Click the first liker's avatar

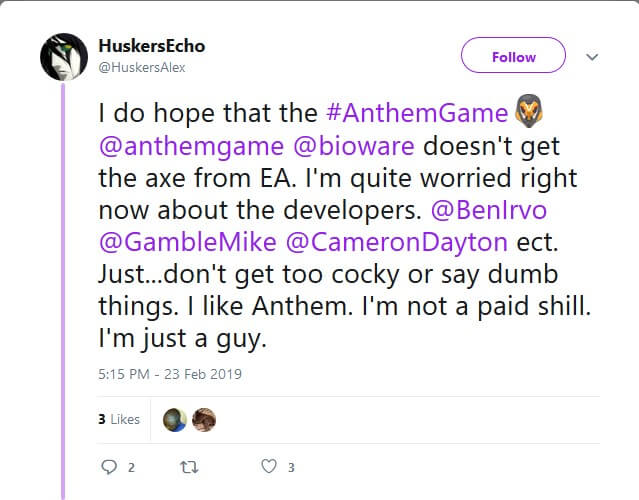coord(175,419)
